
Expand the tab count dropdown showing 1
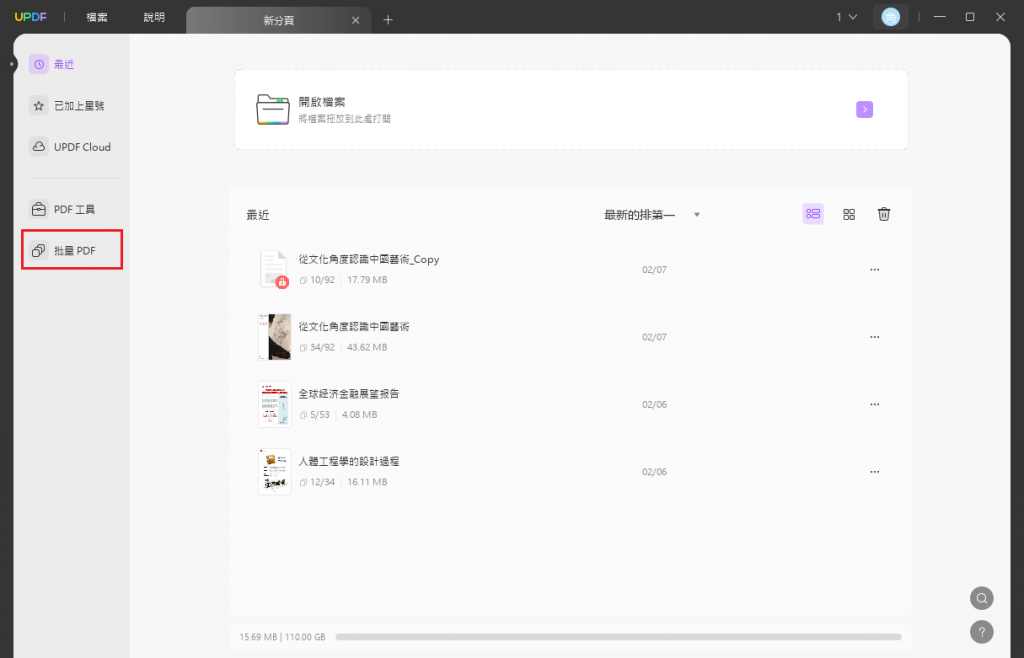click(x=846, y=17)
